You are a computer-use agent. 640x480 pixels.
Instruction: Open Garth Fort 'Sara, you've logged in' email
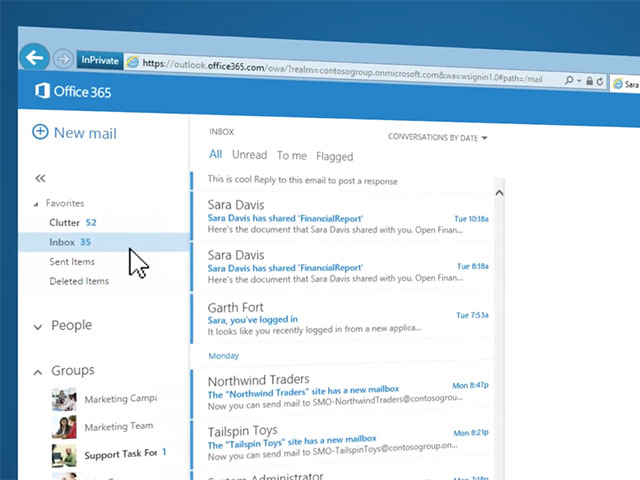[x=342, y=318]
